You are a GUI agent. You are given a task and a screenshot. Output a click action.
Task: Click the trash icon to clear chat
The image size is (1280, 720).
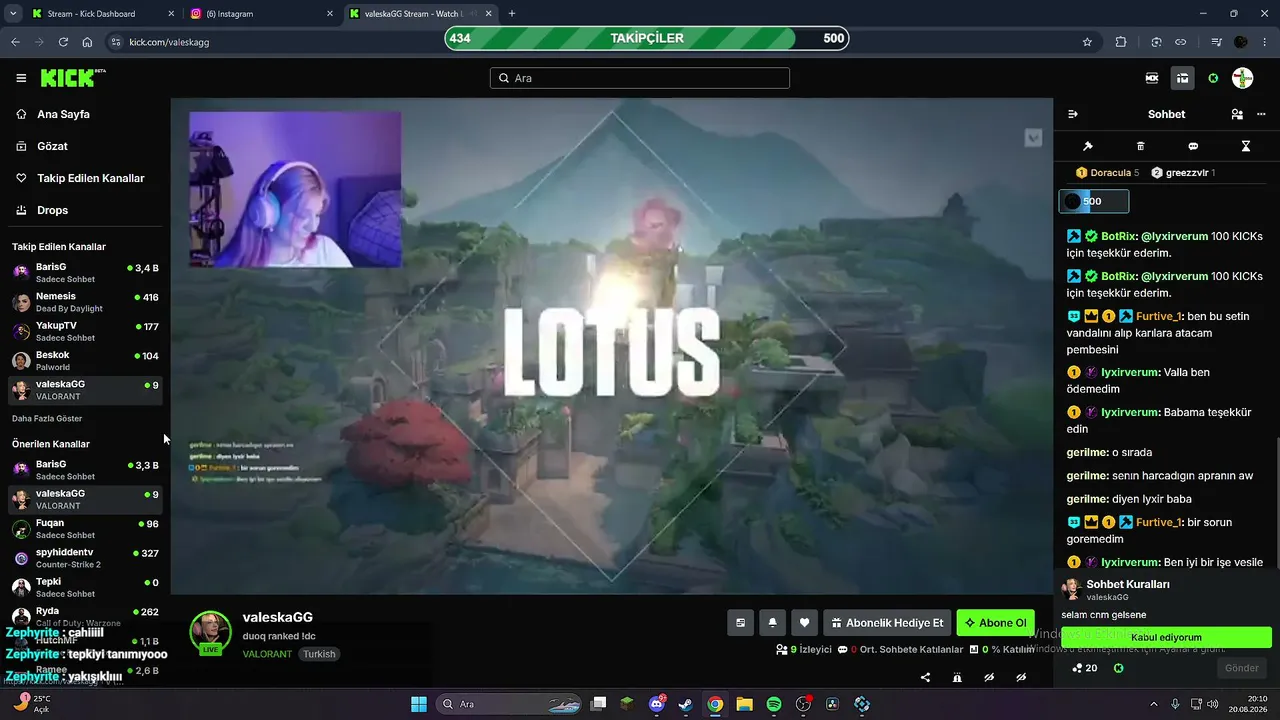tap(1141, 146)
